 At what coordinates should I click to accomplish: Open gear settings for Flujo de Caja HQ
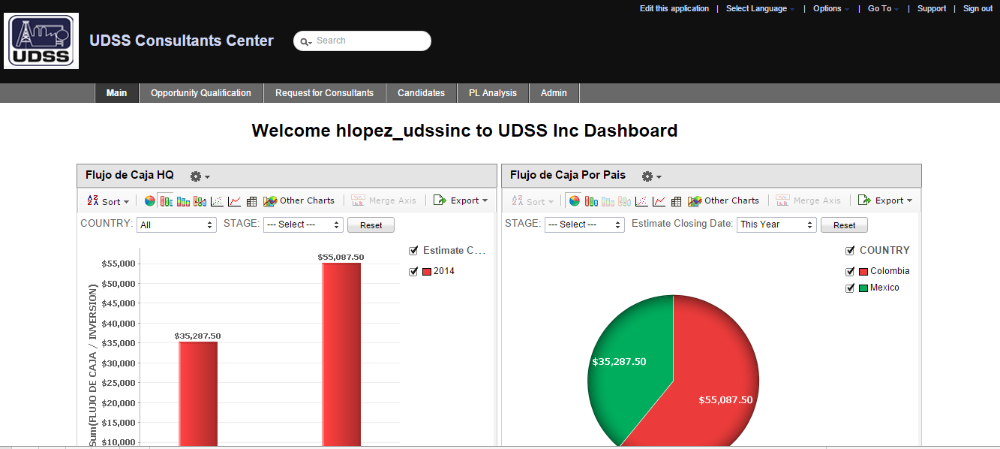pos(200,176)
